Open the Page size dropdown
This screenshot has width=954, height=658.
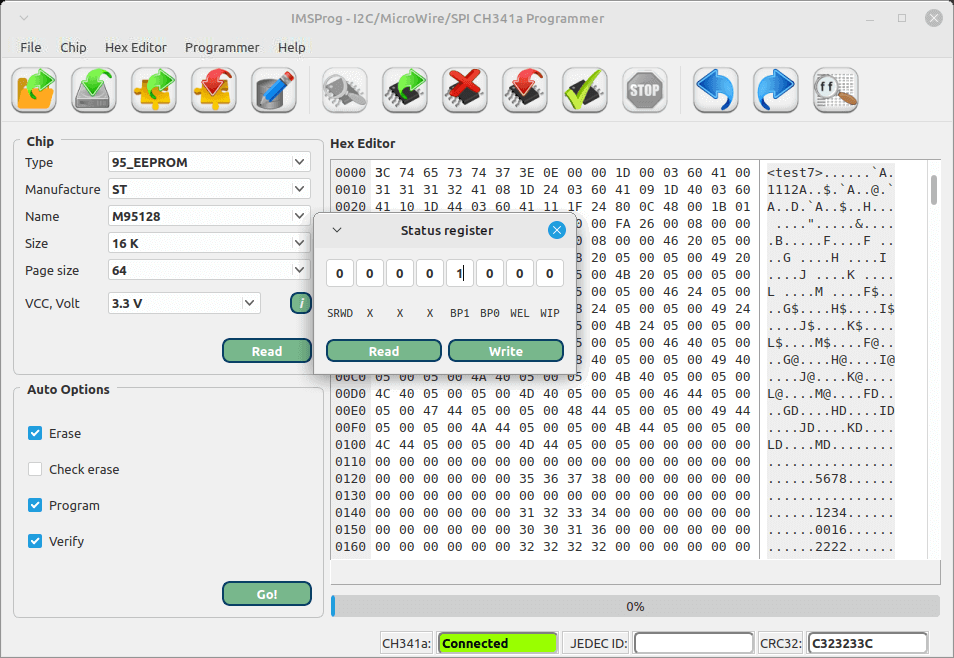point(209,270)
